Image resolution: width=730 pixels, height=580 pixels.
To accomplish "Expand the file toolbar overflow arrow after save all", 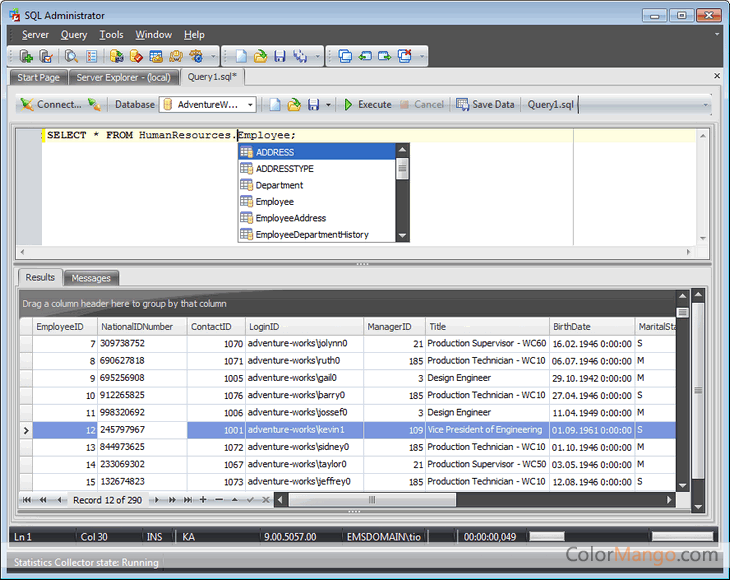I will [318, 56].
